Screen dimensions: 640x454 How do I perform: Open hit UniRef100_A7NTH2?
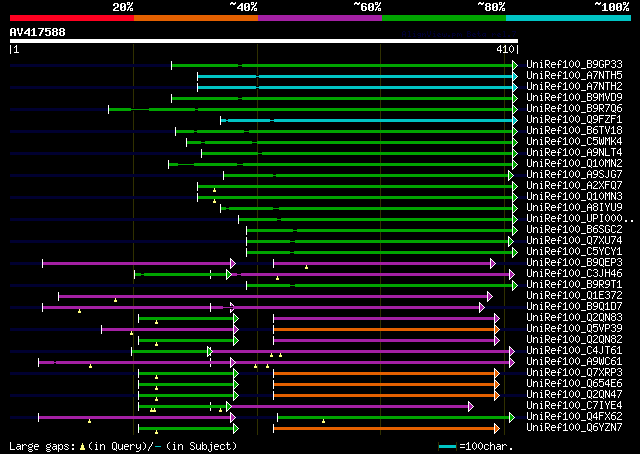tap(574, 87)
